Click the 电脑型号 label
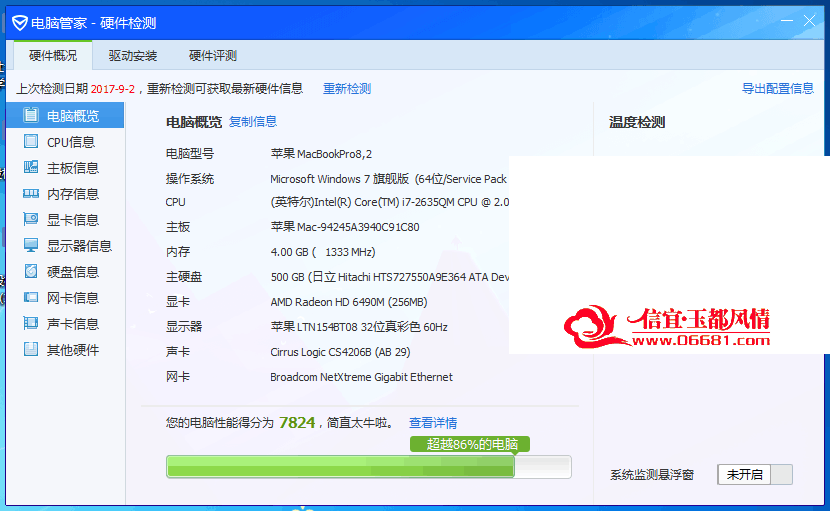This screenshot has height=511, width=830. tap(190, 154)
